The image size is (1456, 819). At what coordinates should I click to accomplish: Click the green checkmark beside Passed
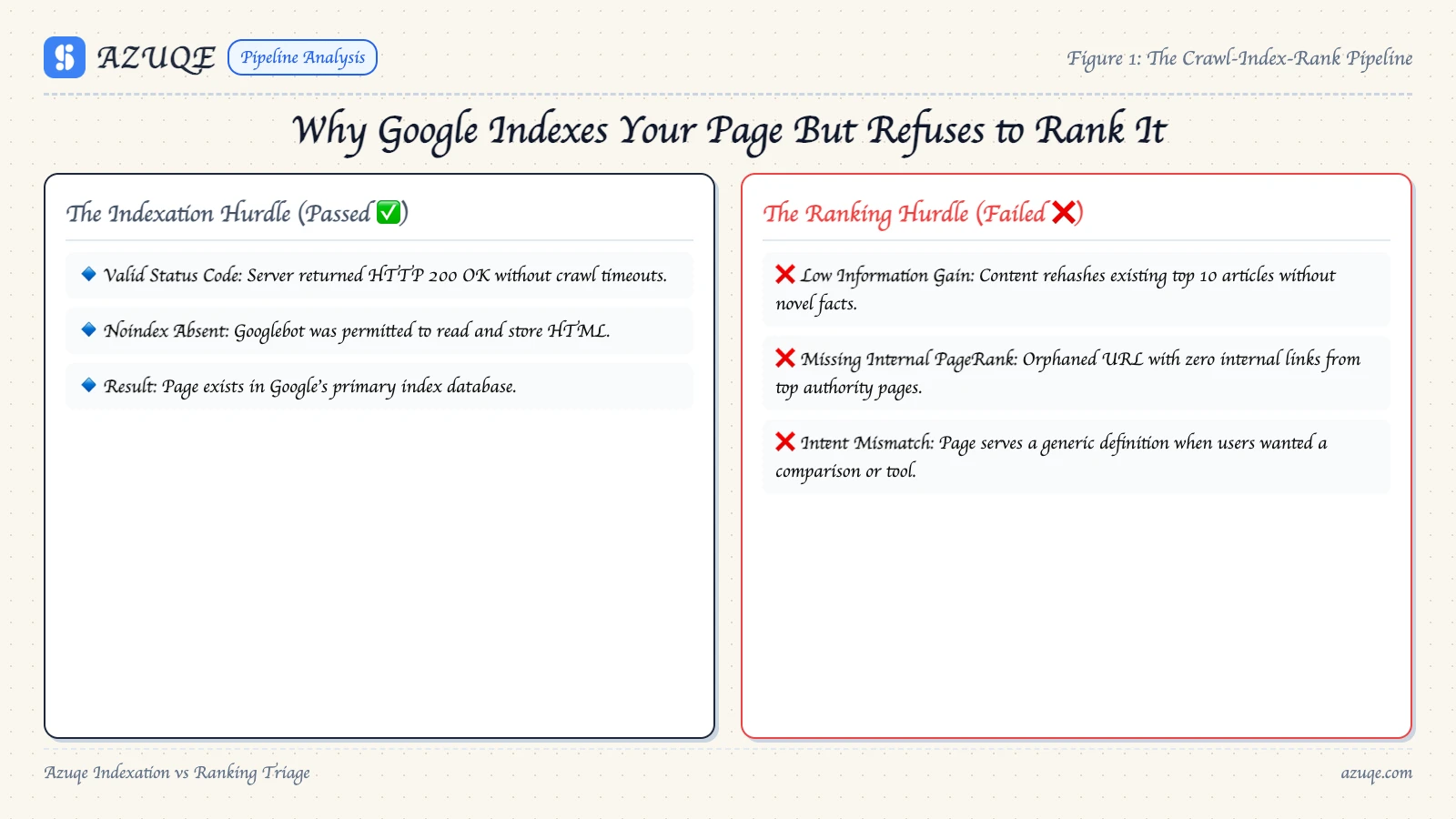click(x=389, y=212)
